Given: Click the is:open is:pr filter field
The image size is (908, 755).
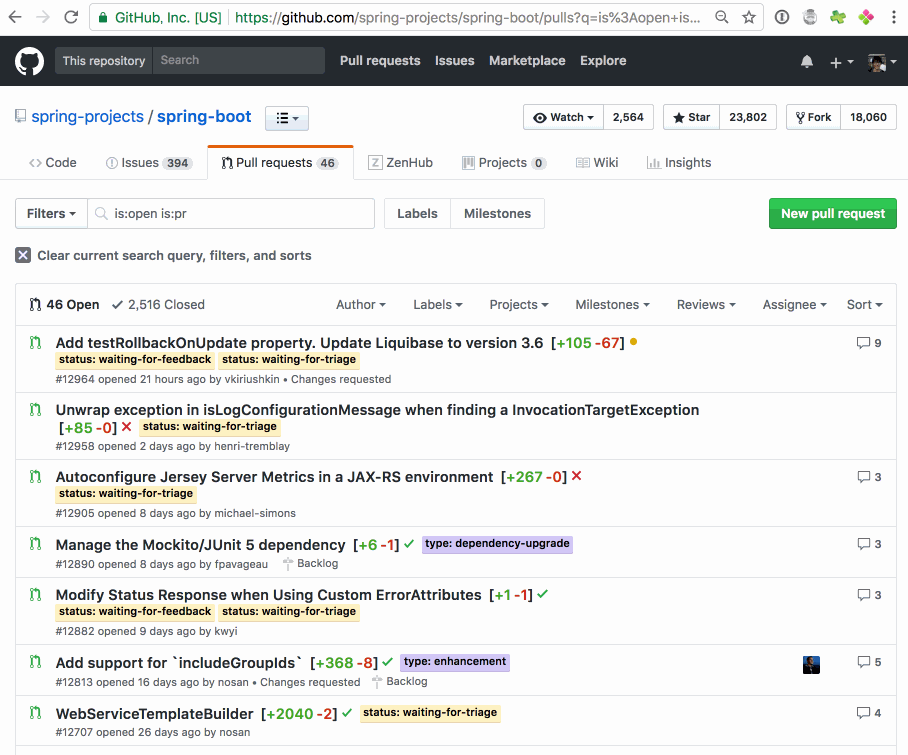Looking at the screenshot, I should pos(231,214).
